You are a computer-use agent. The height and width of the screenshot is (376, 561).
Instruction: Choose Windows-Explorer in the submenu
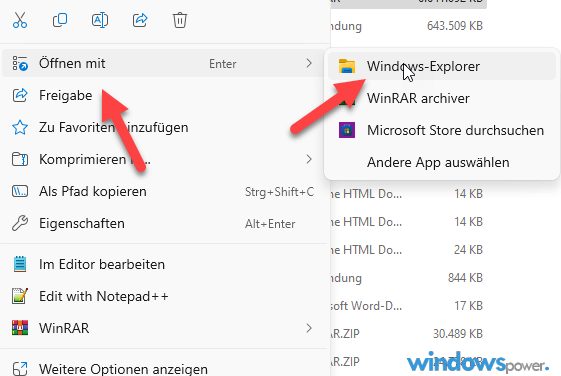click(442, 66)
